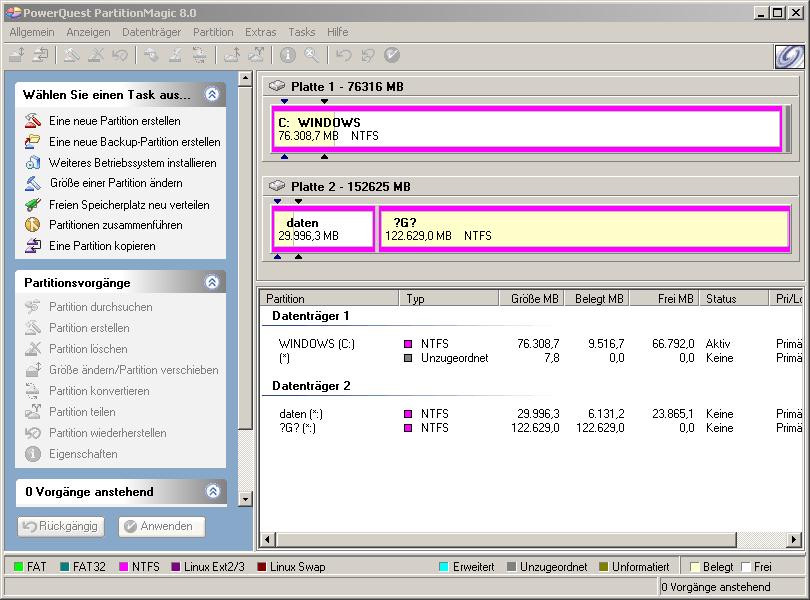The height and width of the screenshot is (600, 810).
Task: Click the Belegt pale yellow legend swatch
Action: 695,567
